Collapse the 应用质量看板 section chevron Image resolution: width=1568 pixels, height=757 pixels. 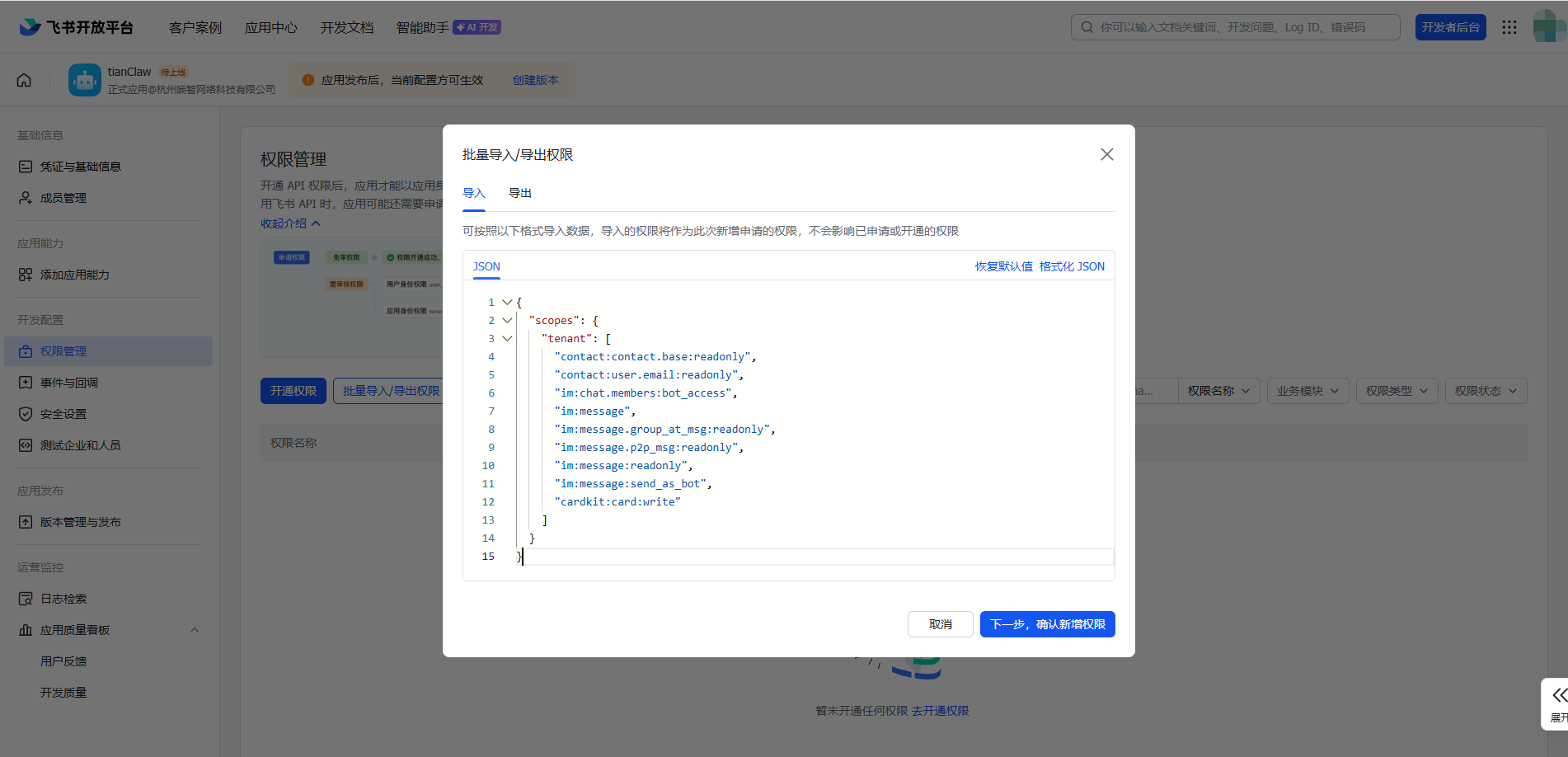click(195, 629)
